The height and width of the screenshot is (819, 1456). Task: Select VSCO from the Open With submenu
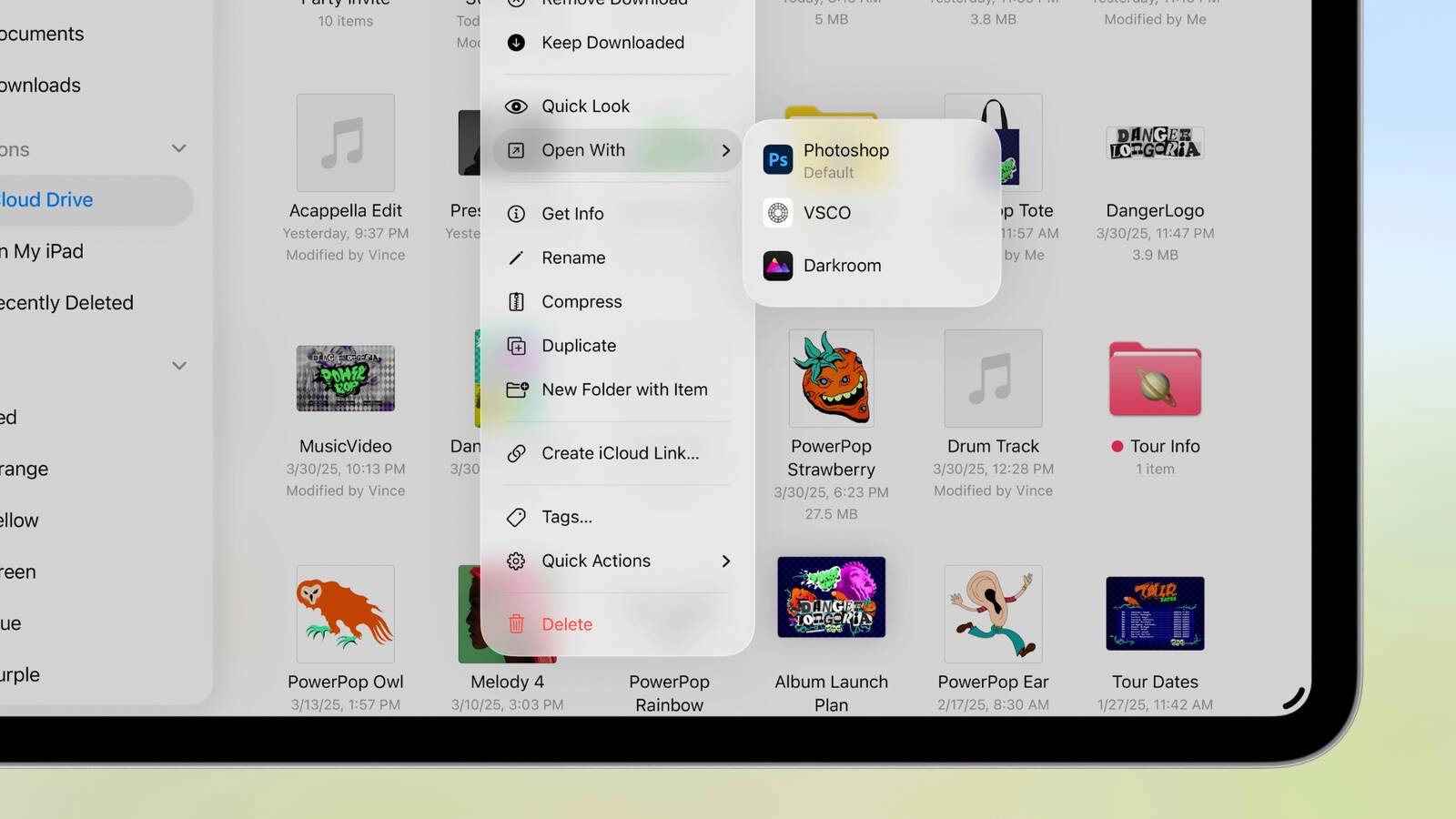tap(826, 212)
